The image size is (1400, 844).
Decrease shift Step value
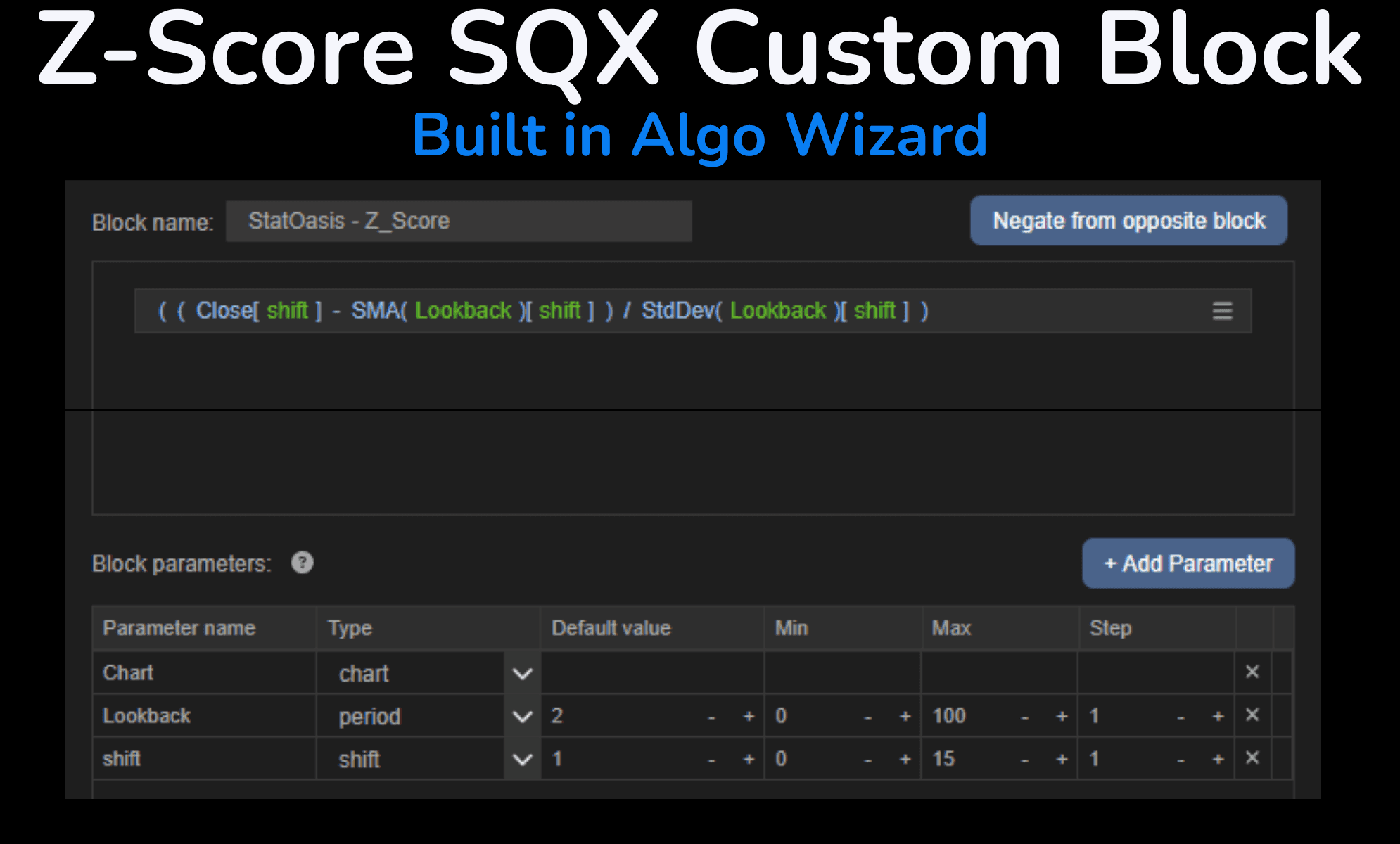(1181, 759)
